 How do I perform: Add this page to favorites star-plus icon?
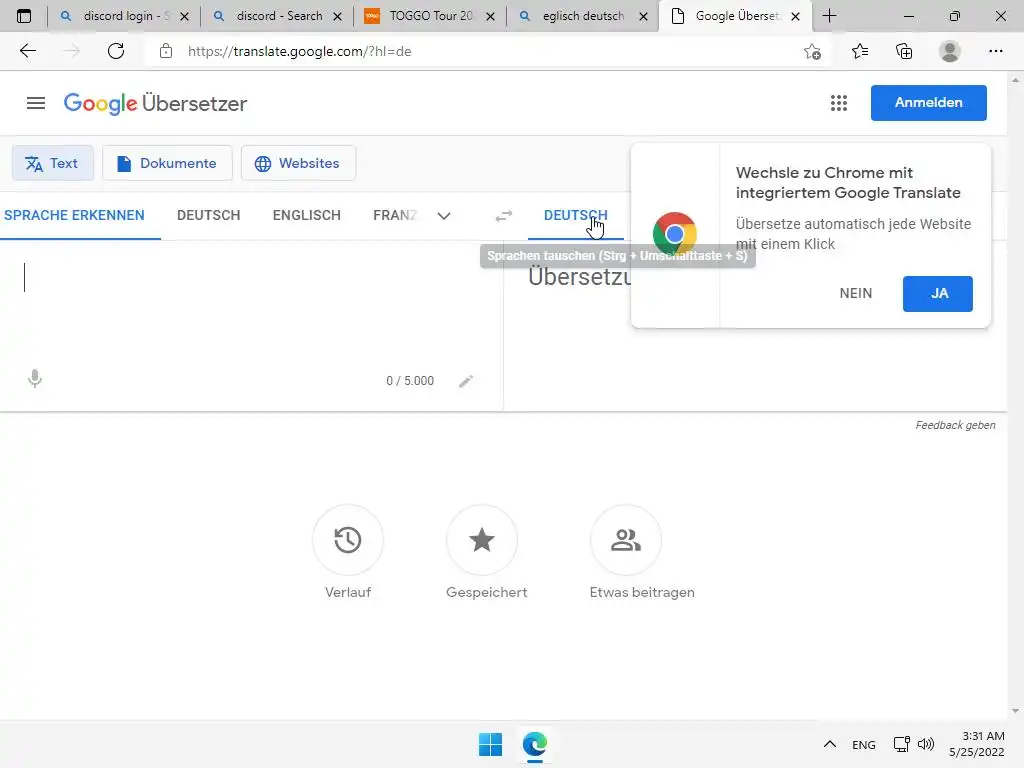pyautogui.click(x=812, y=52)
